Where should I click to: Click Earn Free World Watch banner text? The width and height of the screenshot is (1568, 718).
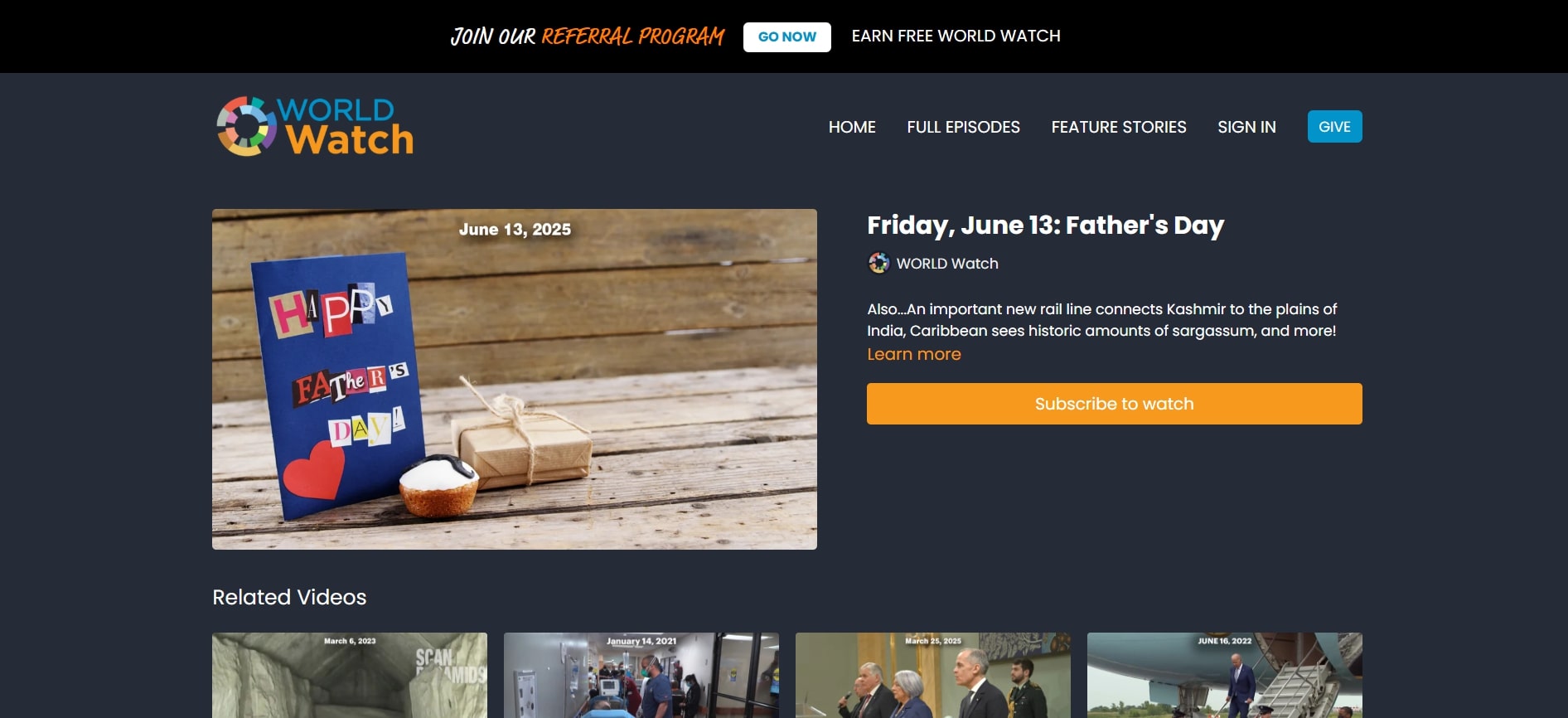point(956,36)
